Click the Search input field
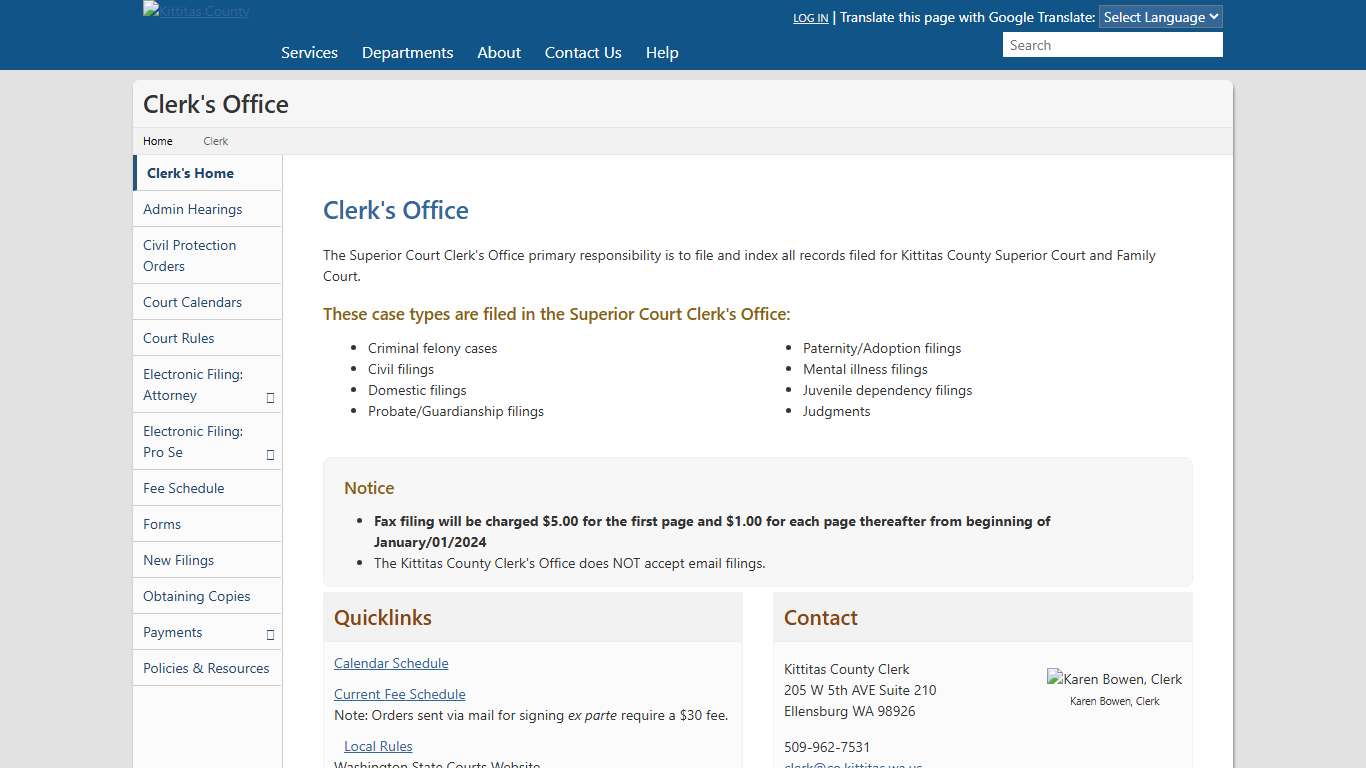The width and height of the screenshot is (1366, 768). tap(1112, 44)
